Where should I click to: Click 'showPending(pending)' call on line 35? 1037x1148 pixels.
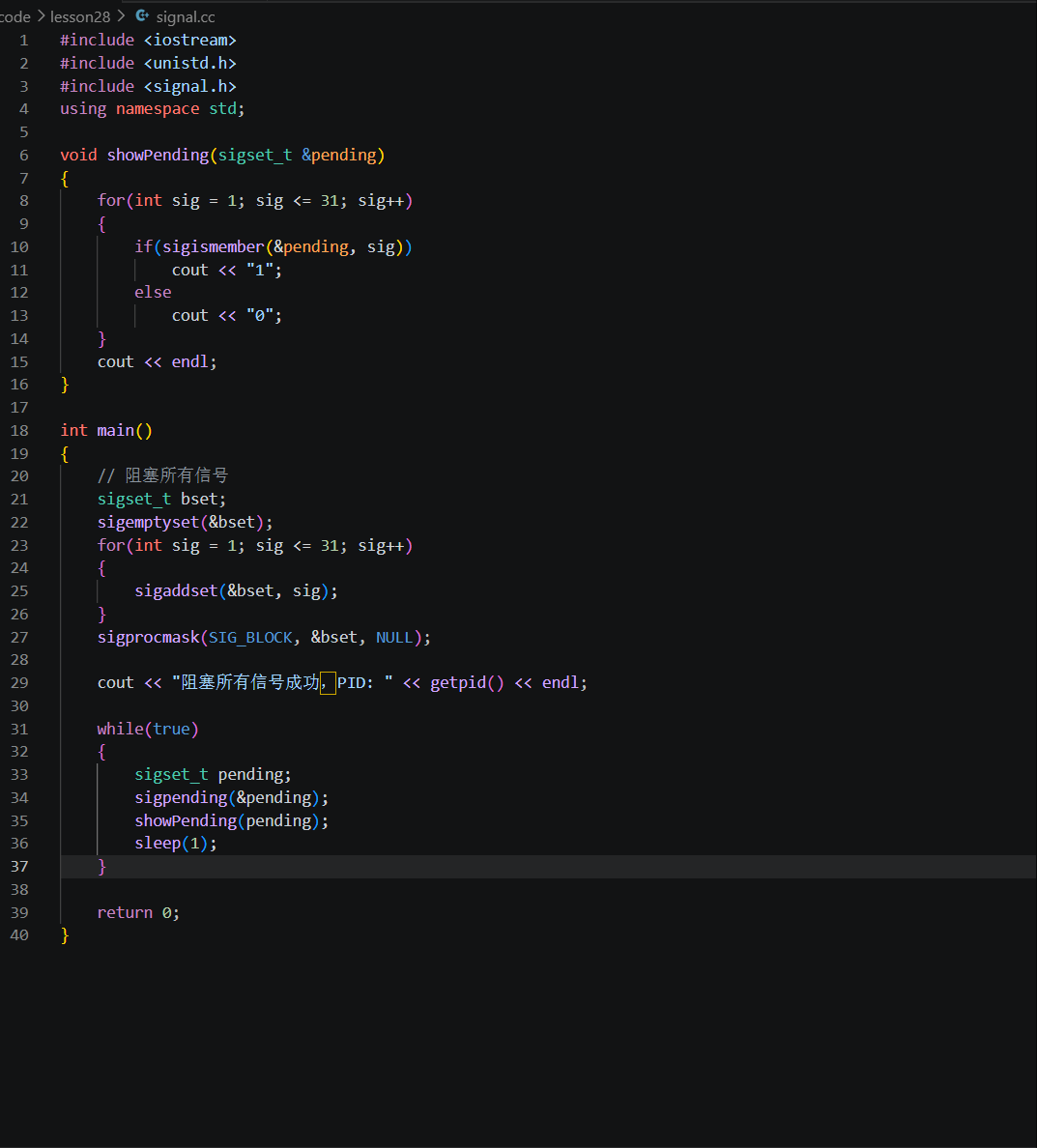point(227,820)
